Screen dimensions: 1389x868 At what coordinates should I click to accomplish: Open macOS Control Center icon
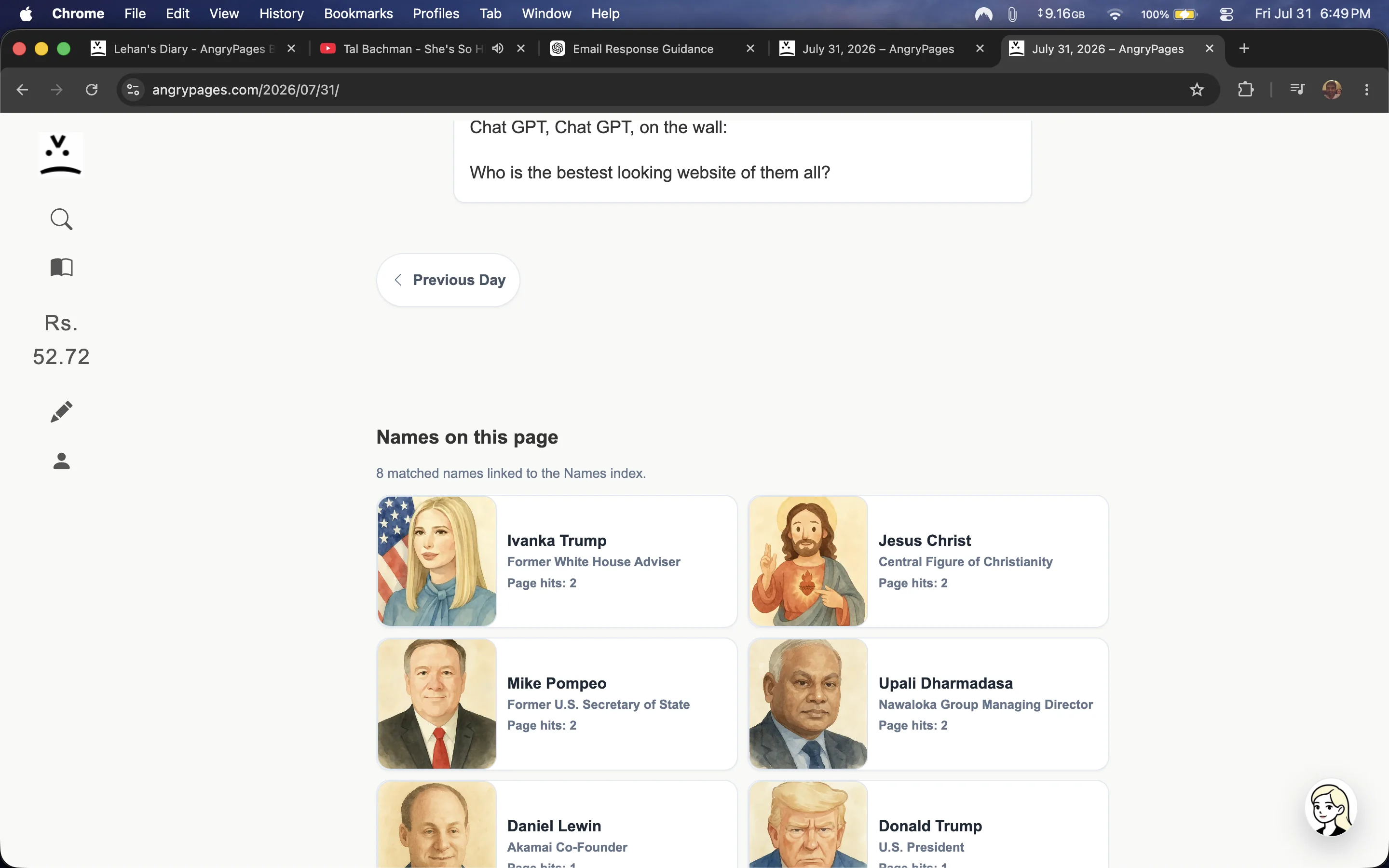(1226, 14)
